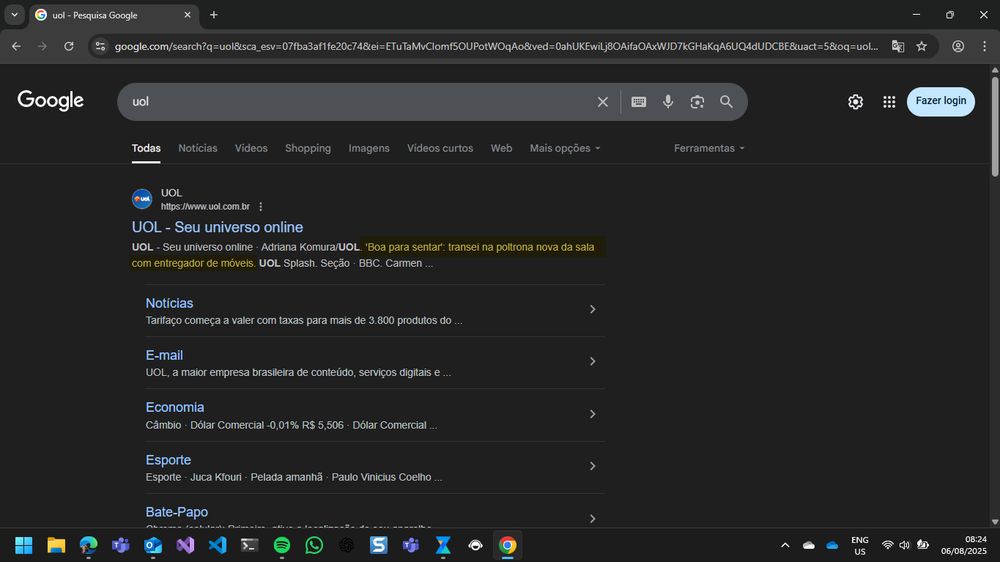Open the Bate-Papo sitelink
This screenshot has height=562, width=1000.
pyautogui.click(x=177, y=512)
